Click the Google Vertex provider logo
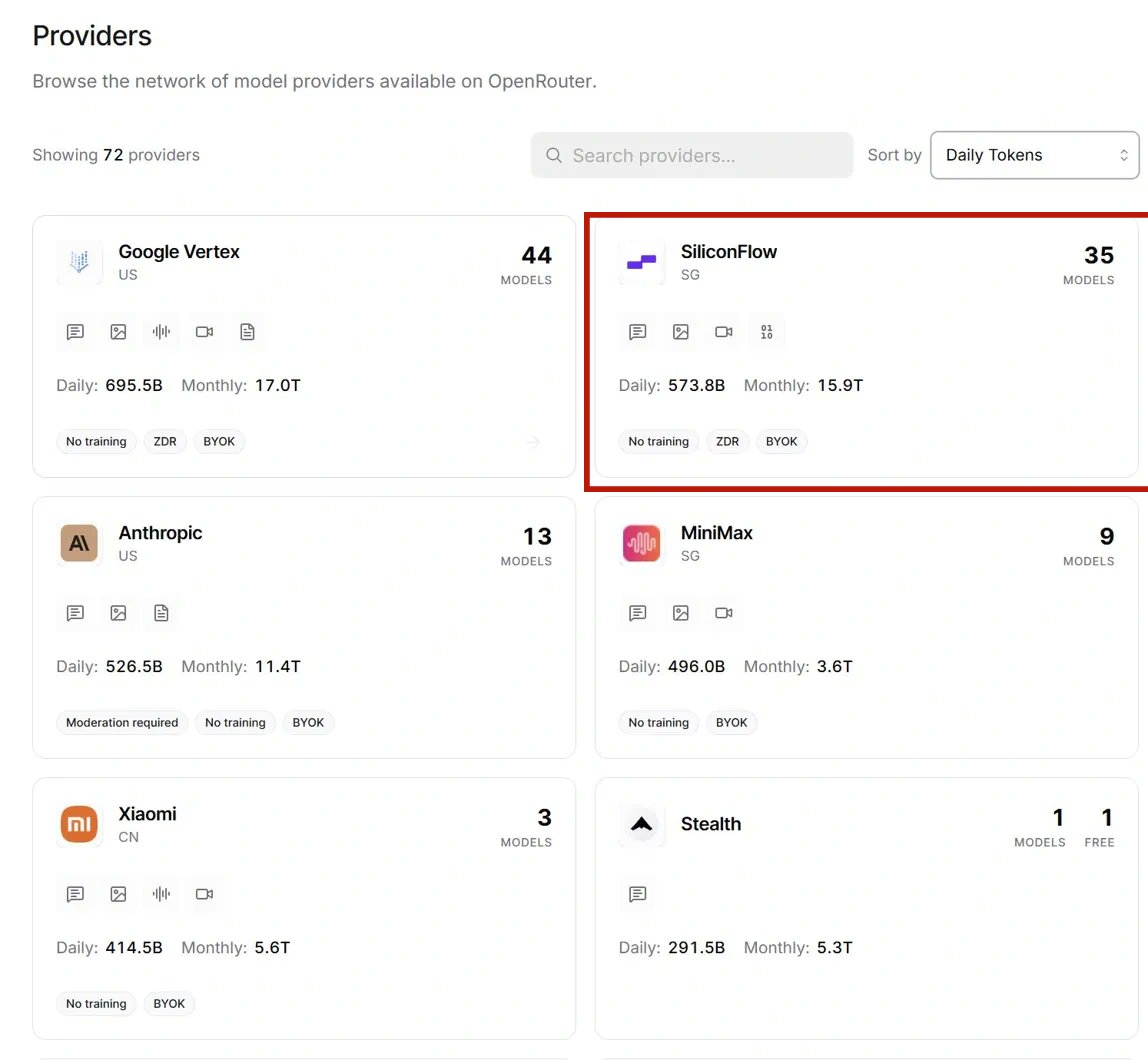The image size is (1148, 1060). 79,261
